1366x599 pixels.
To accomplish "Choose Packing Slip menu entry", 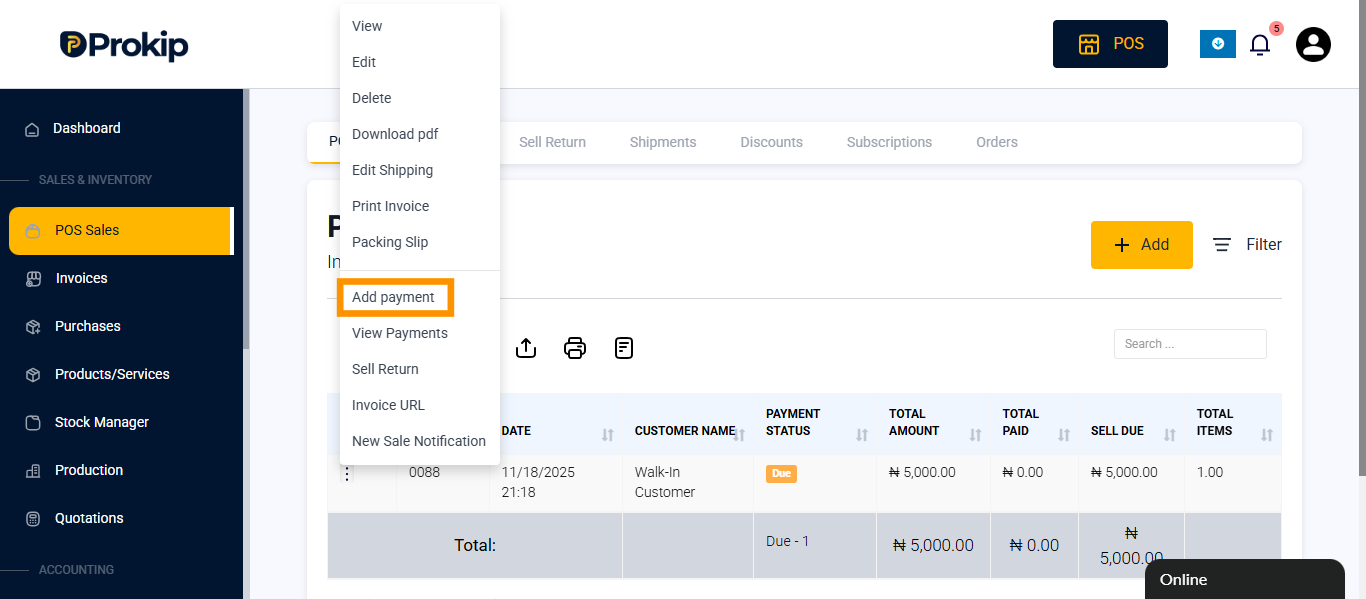I will coord(420,242).
